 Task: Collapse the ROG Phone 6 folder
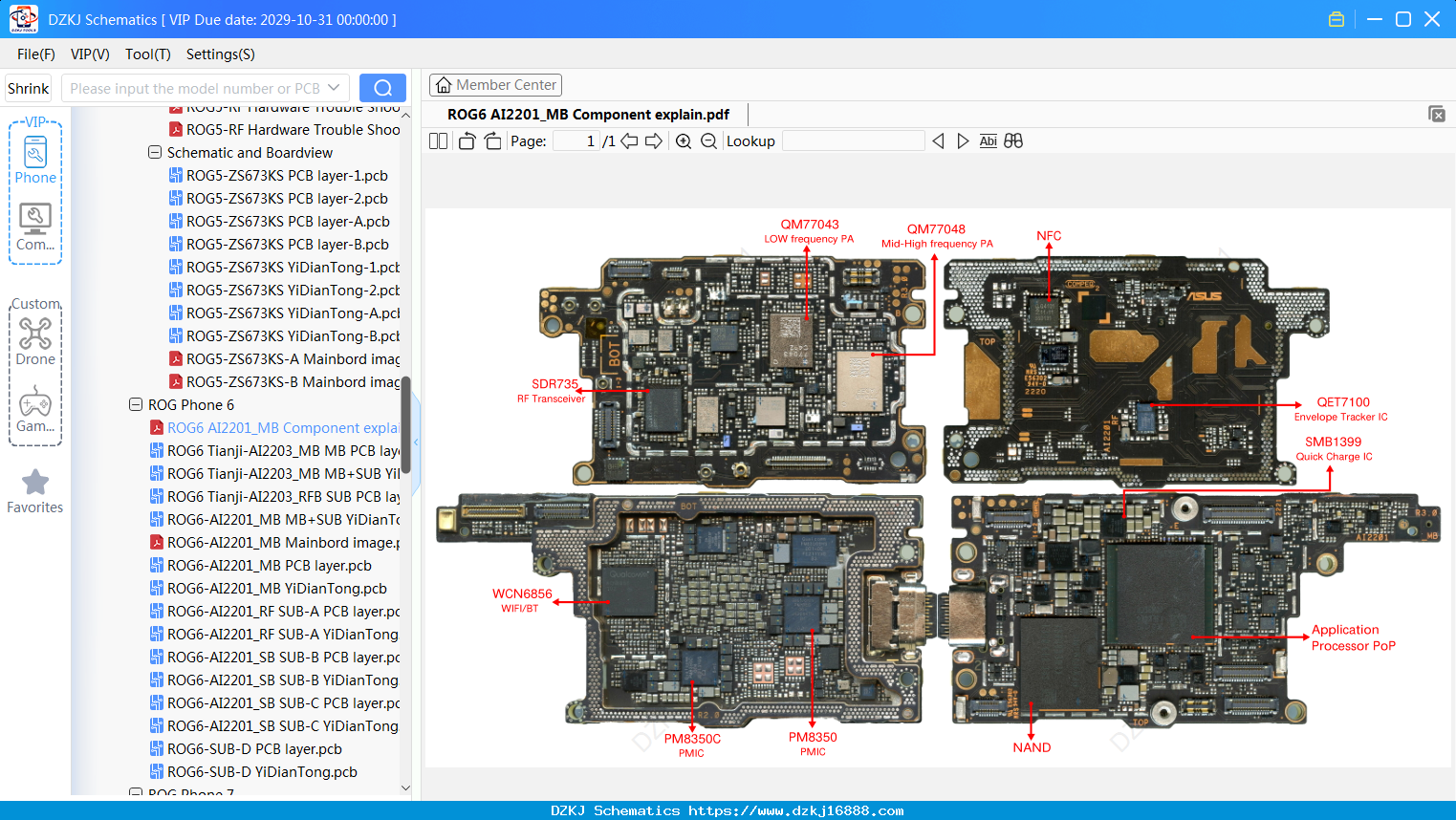click(x=136, y=405)
